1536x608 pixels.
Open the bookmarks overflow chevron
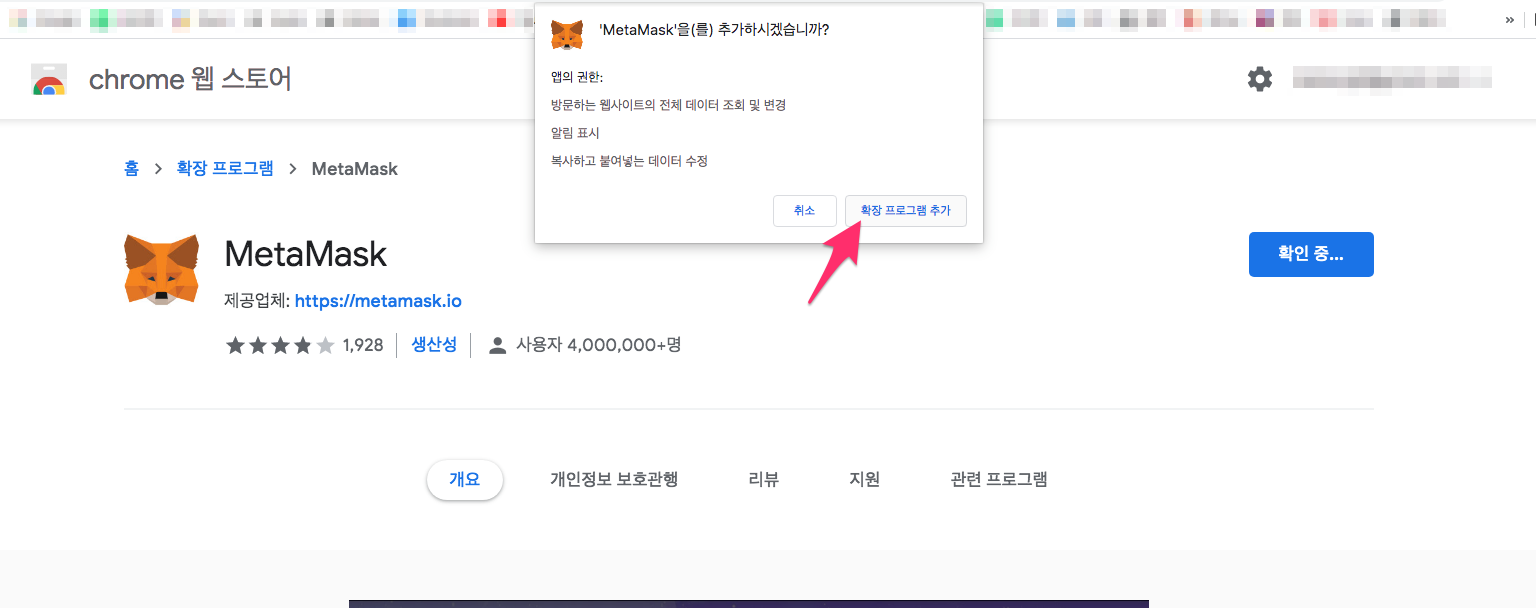pyautogui.click(x=1510, y=19)
